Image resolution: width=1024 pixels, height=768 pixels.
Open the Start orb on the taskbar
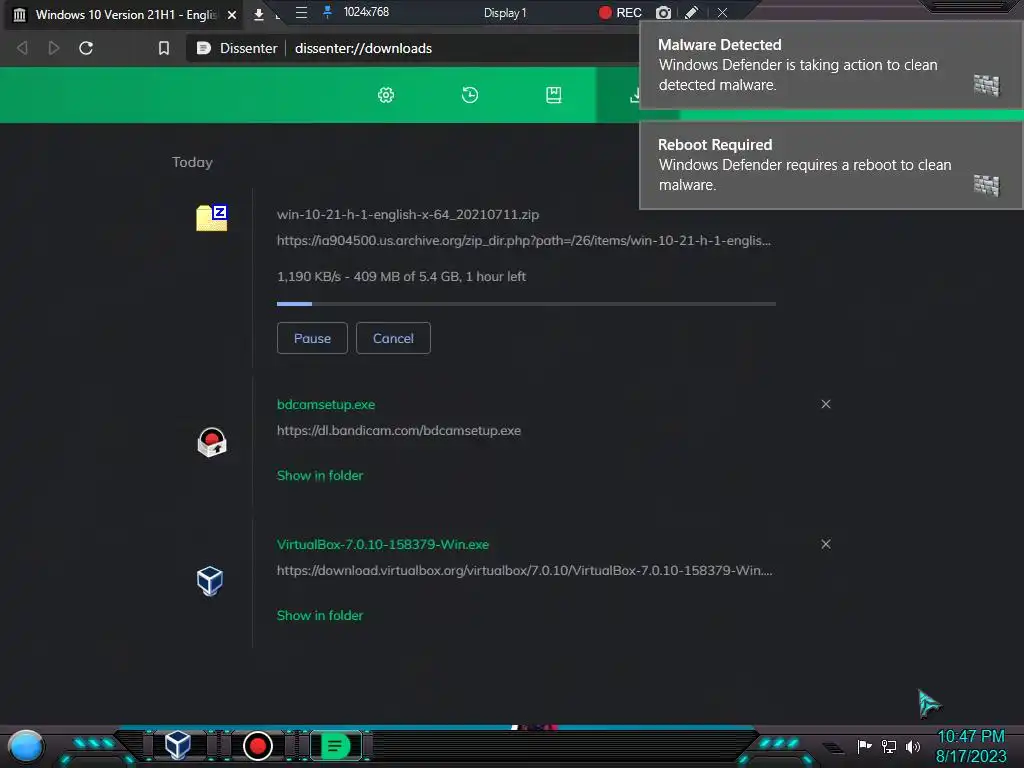26,748
